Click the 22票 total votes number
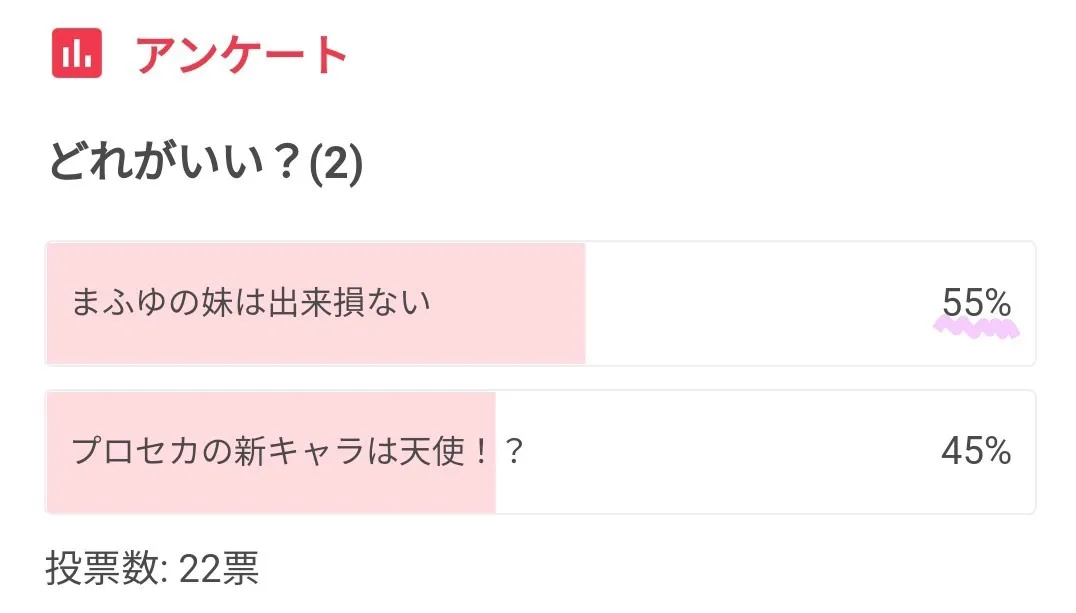Viewport: 1076px width, 613px height. coord(219,569)
